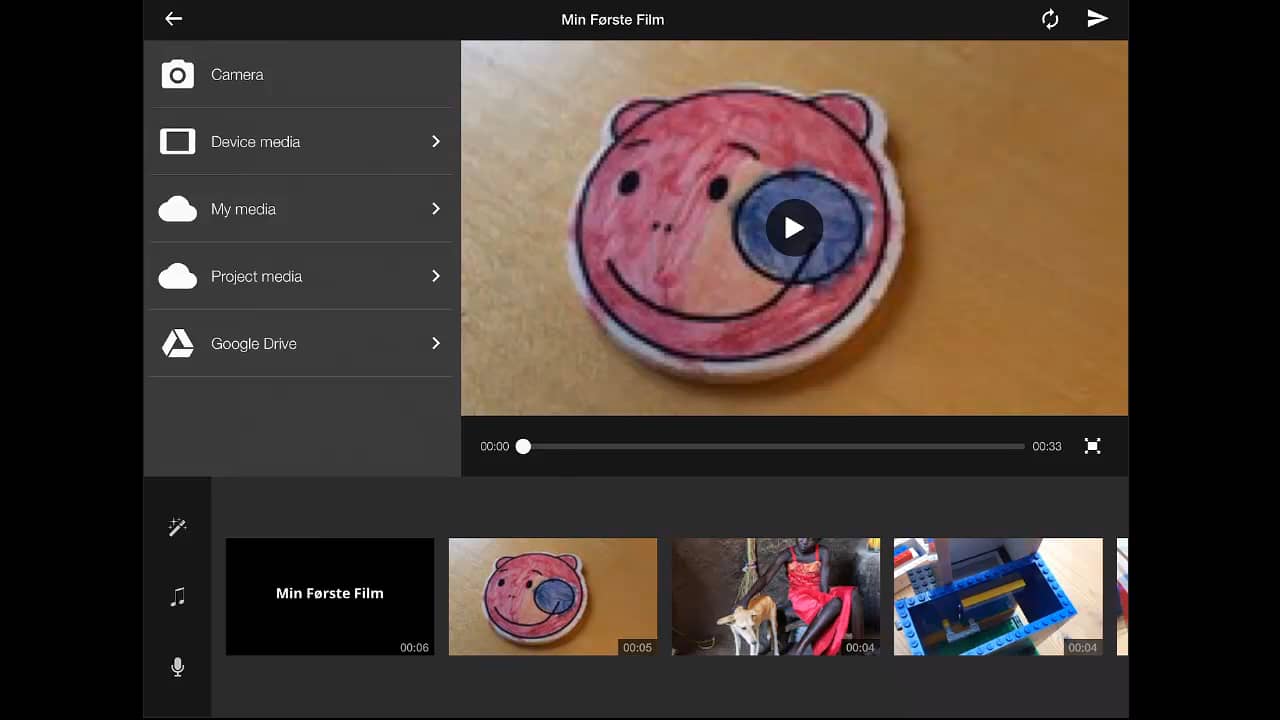Select the Min Første Film title clip
Image resolution: width=1280 pixels, height=720 pixels.
[330, 597]
